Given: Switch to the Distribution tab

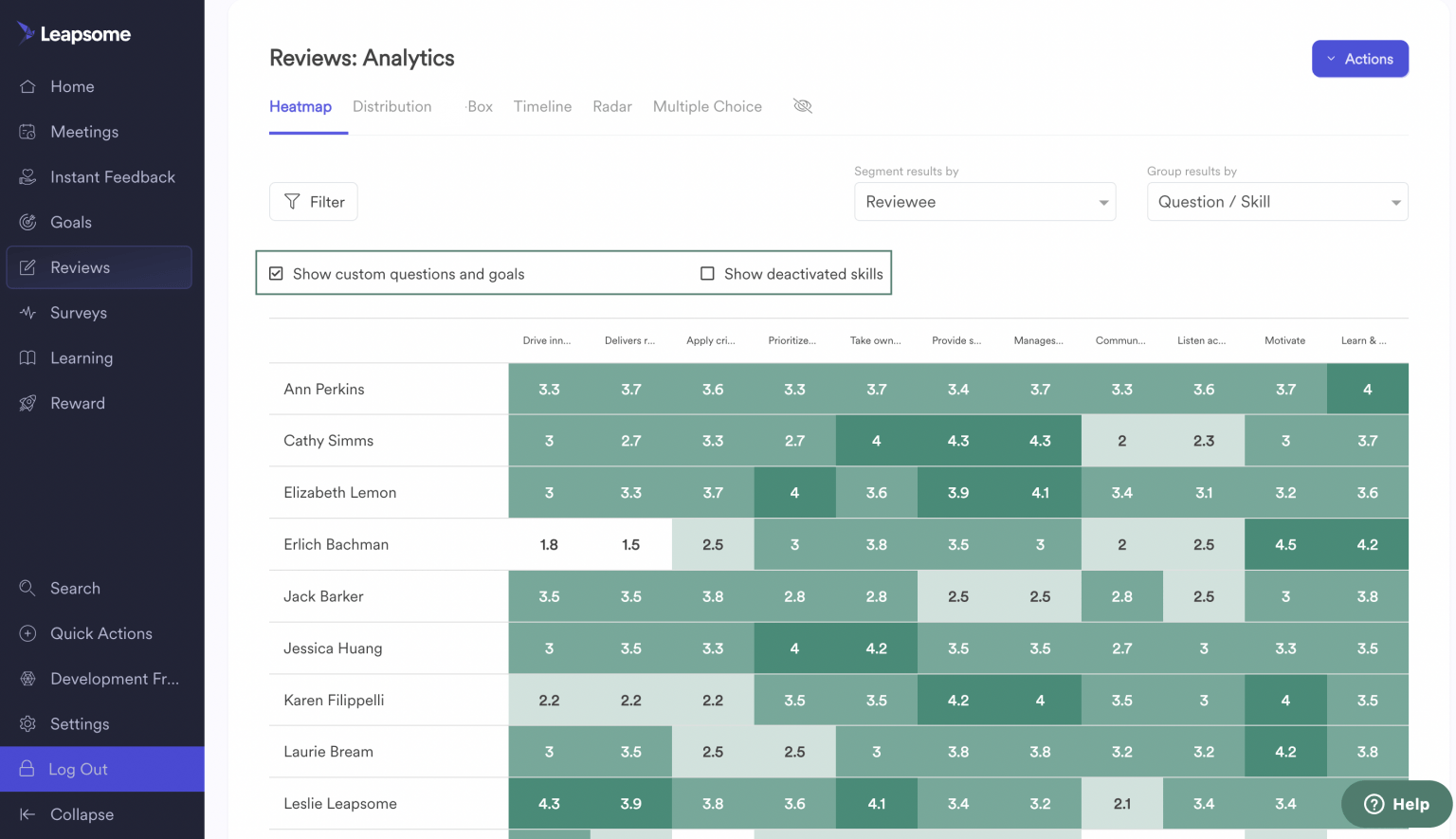Looking at the screenshot, I should (x=391, y=106).
